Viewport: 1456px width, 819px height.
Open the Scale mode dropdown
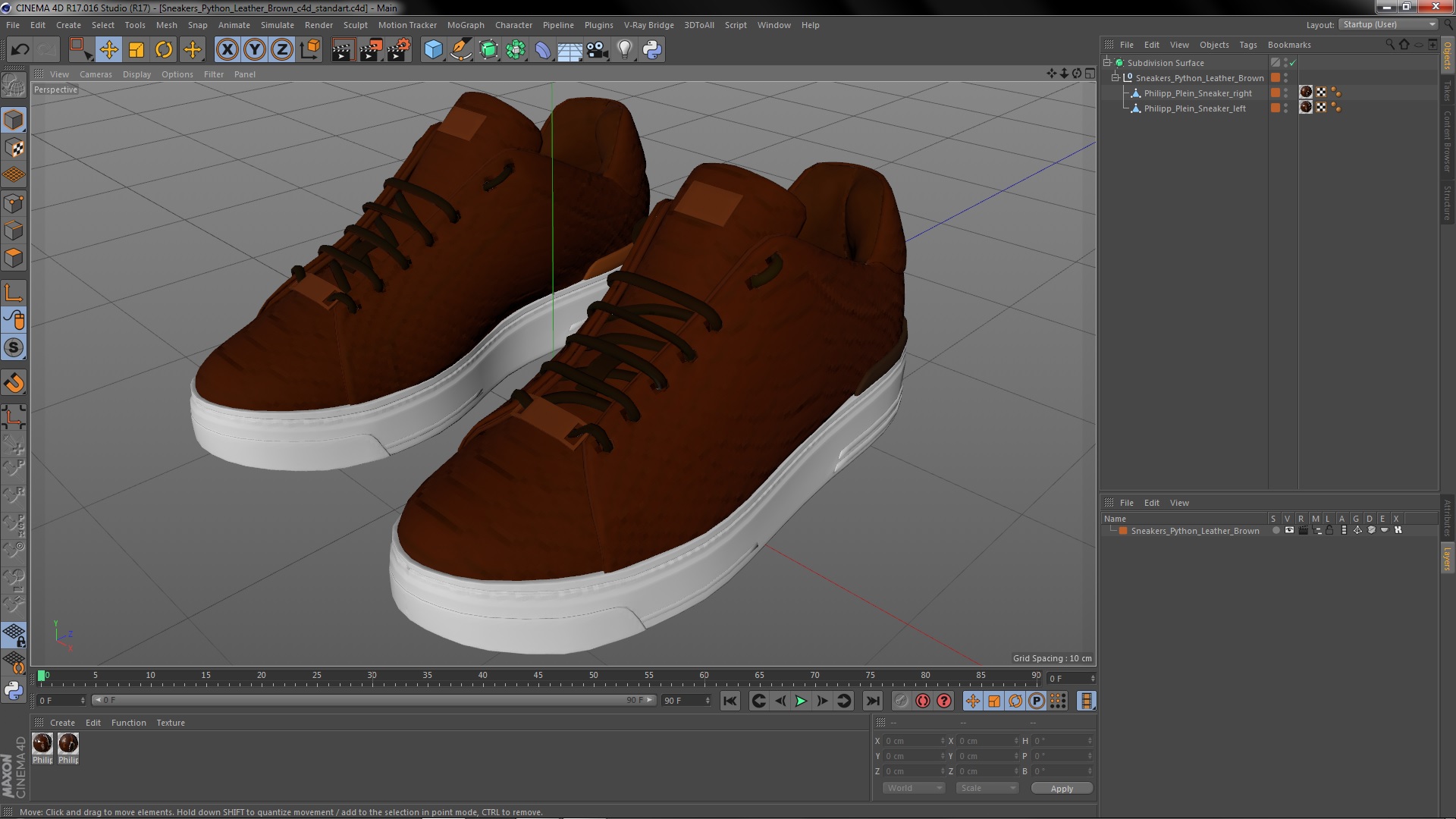point(987,788)
